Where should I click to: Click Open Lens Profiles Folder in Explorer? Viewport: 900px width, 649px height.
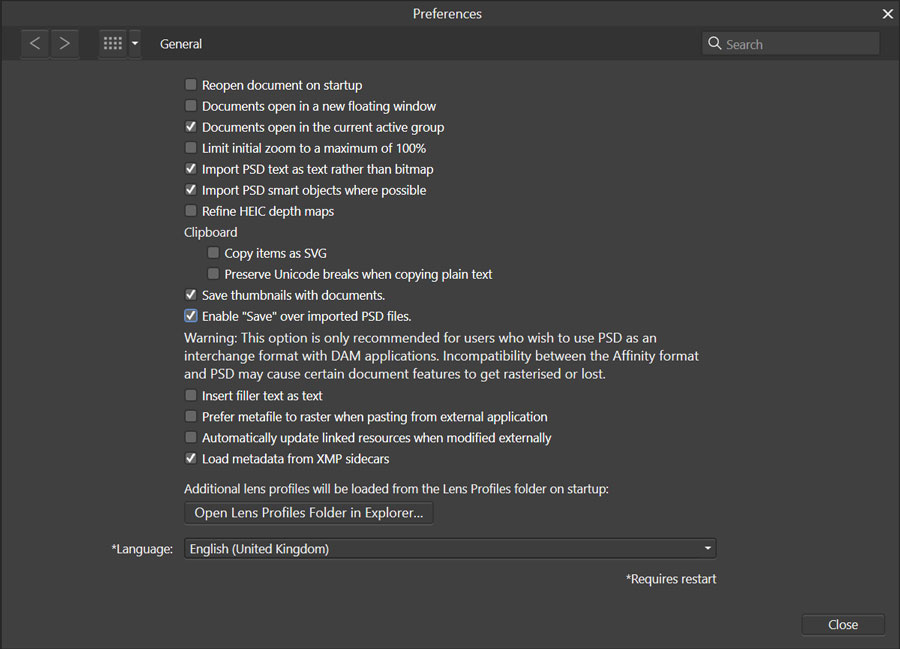tap(309, 512)
